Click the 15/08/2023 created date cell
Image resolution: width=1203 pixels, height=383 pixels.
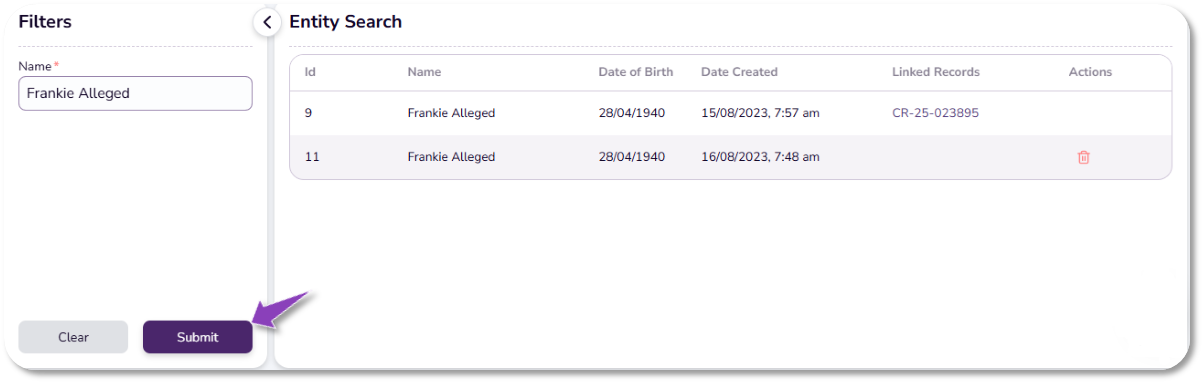coord(760,113)
